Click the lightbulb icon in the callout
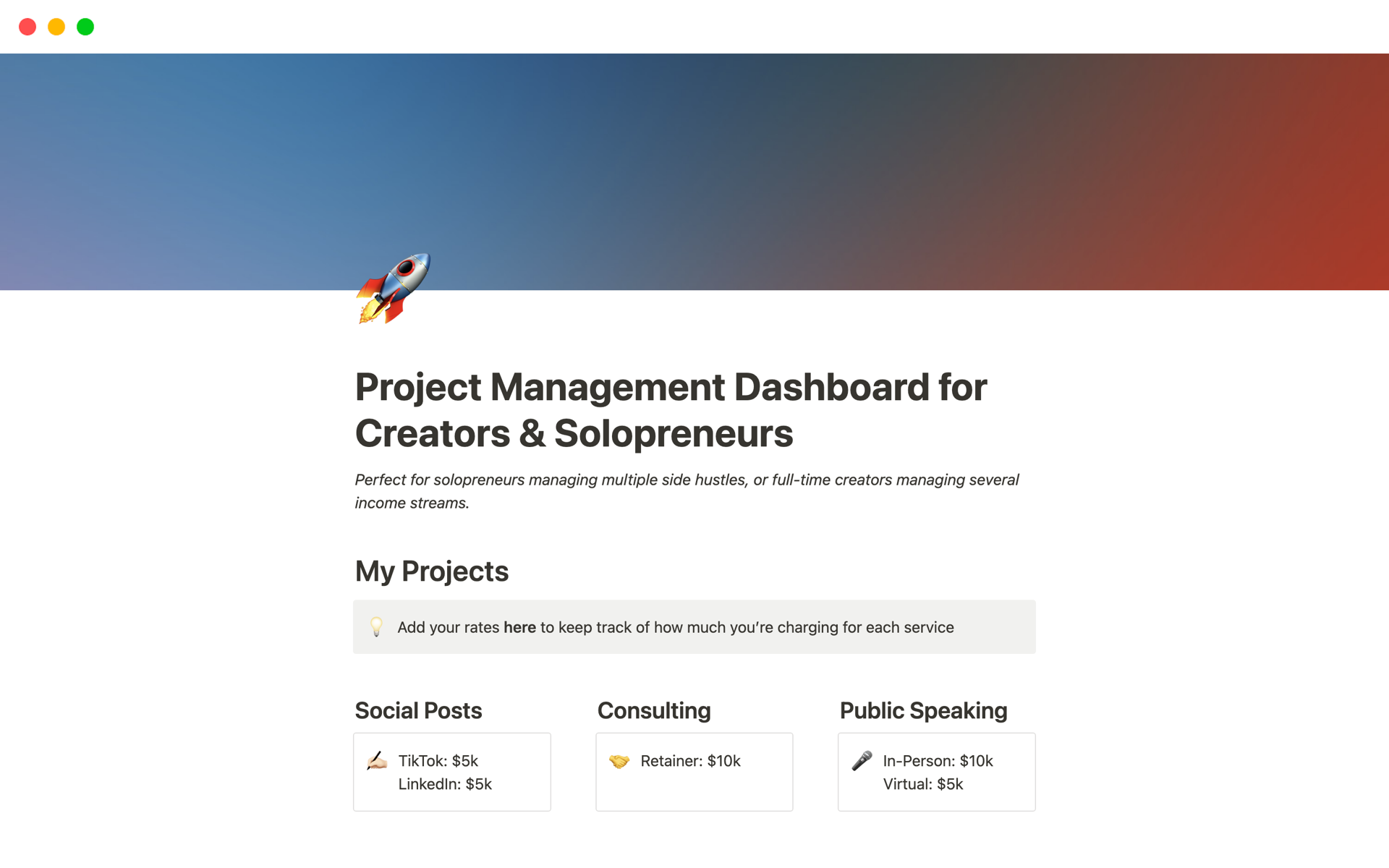 pyautogui.click(x=376, y=626)
